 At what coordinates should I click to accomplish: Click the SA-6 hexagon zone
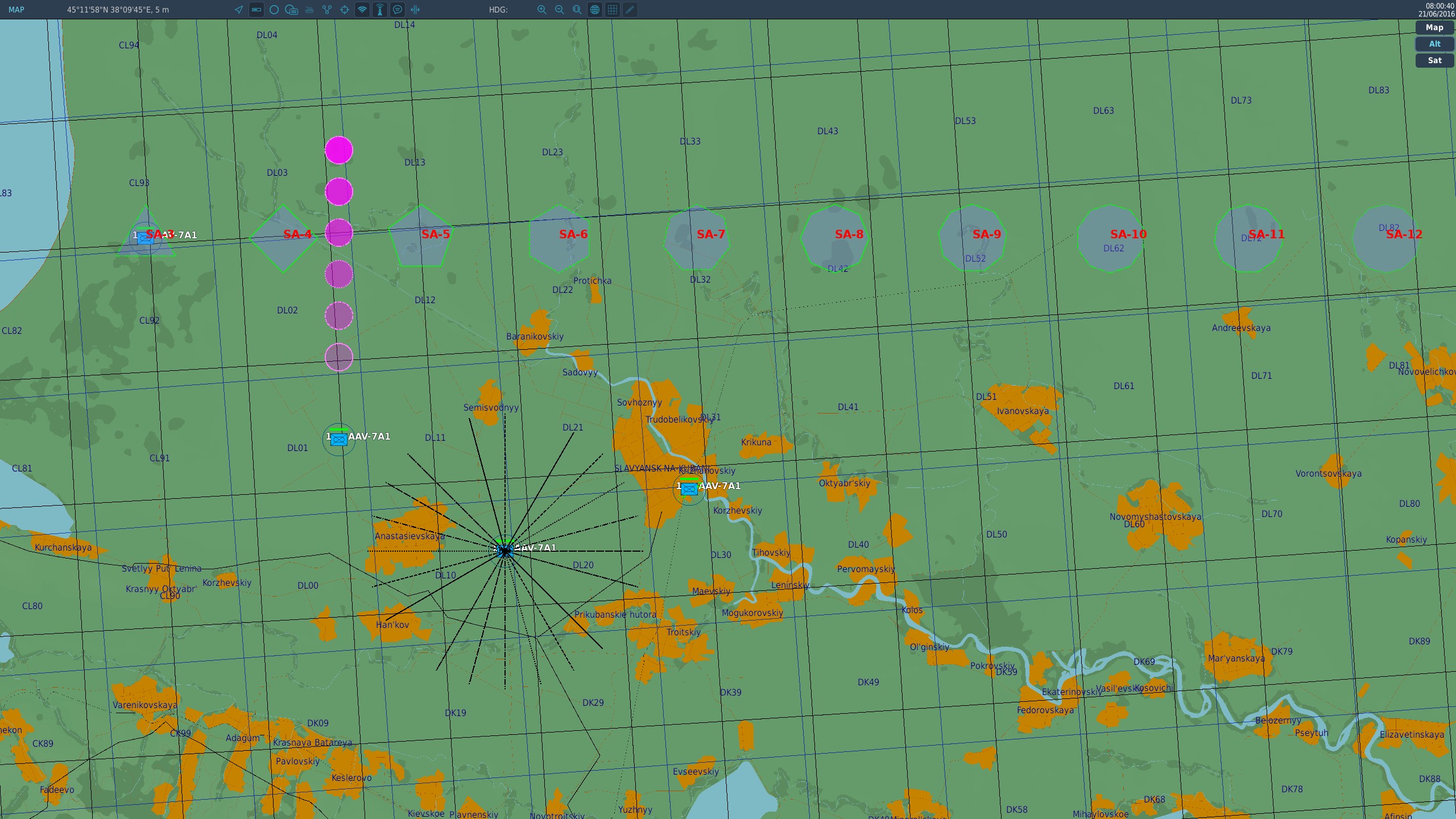(x=559, y=238)
